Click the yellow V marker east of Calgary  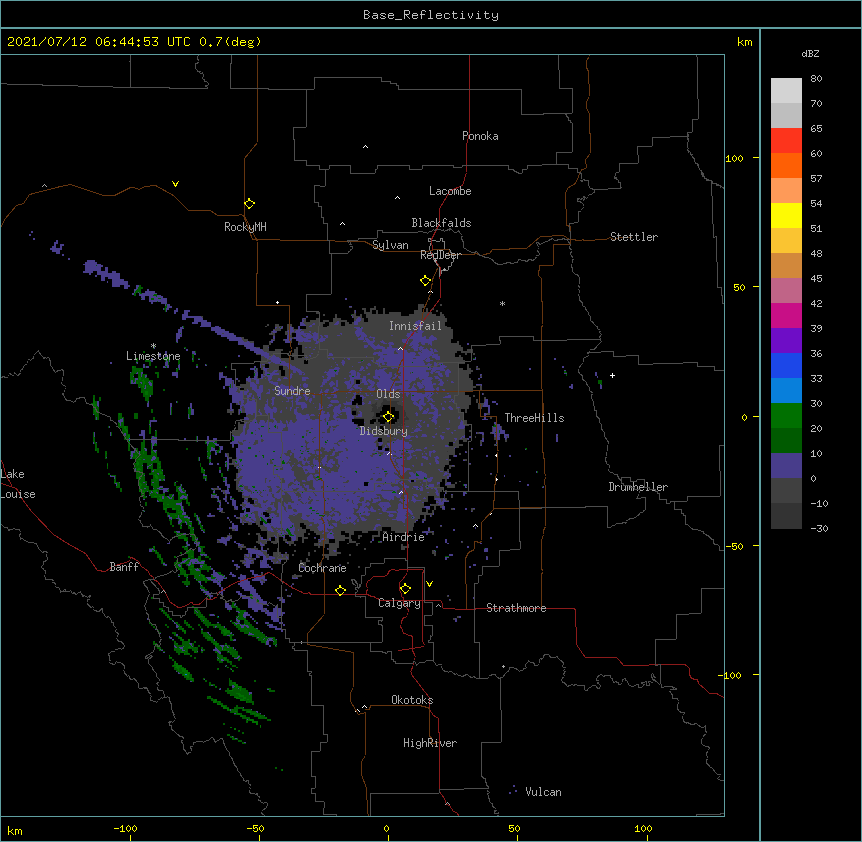pyautogui.click(x=429, y=584)
